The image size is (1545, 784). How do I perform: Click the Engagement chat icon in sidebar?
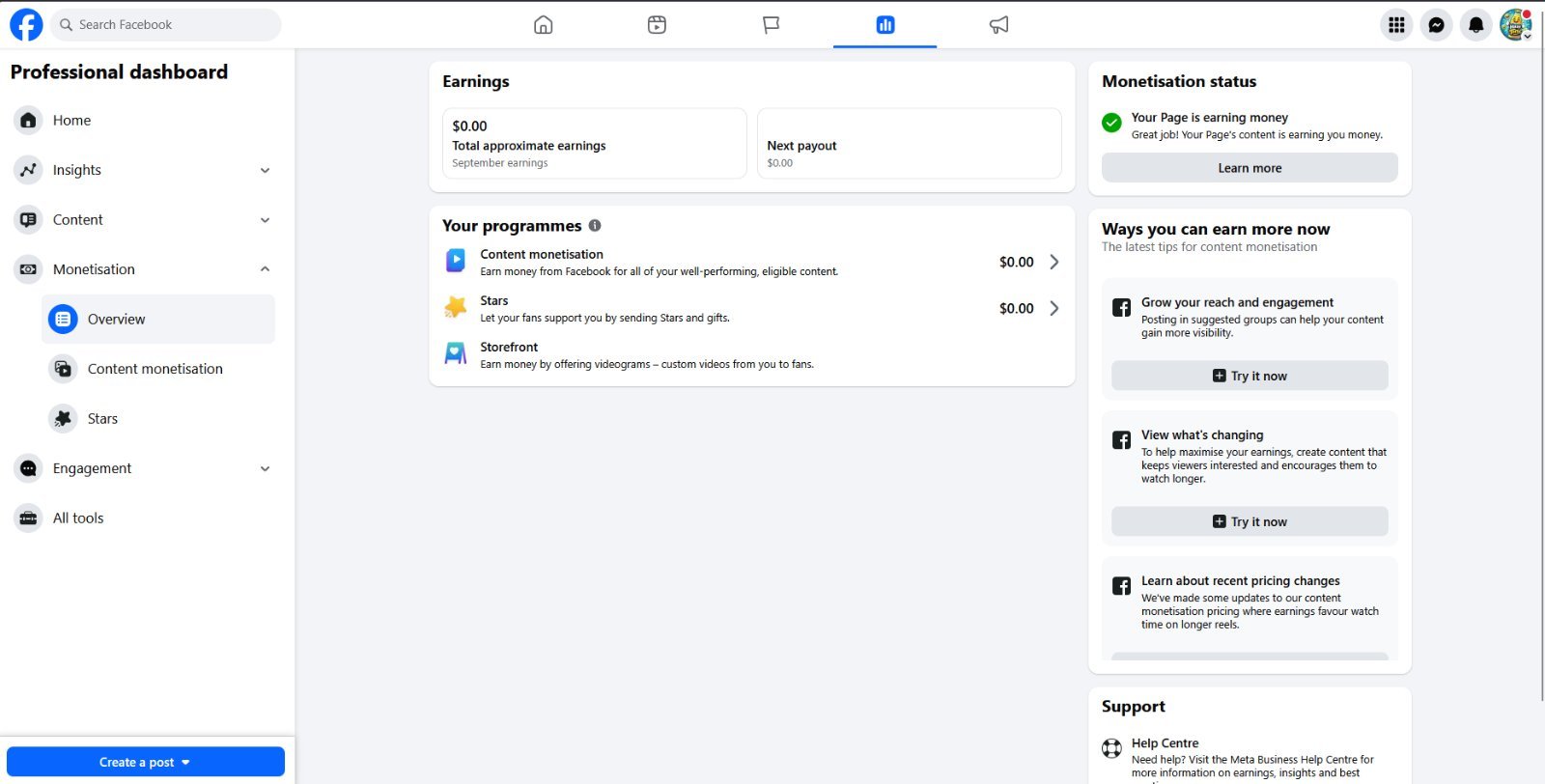(x=28, y=468)
